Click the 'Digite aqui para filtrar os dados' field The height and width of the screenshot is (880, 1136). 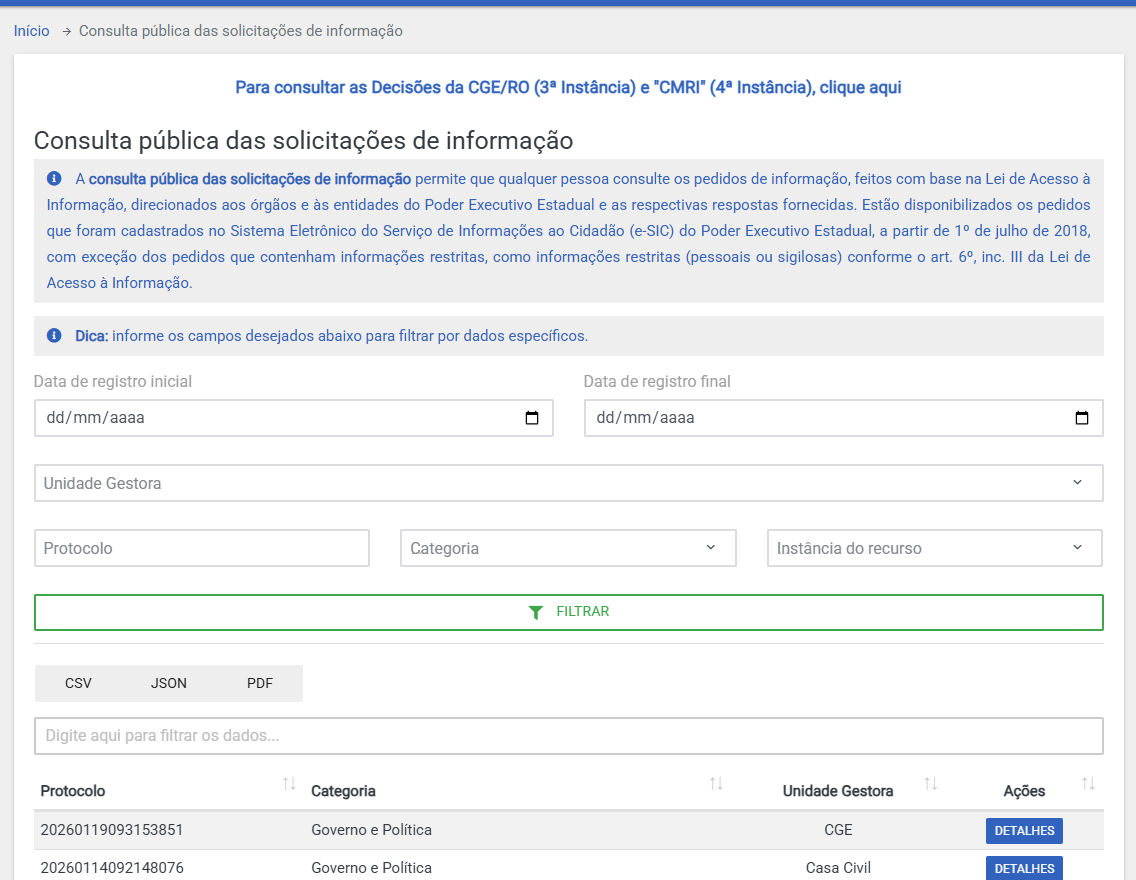(568, 735)
